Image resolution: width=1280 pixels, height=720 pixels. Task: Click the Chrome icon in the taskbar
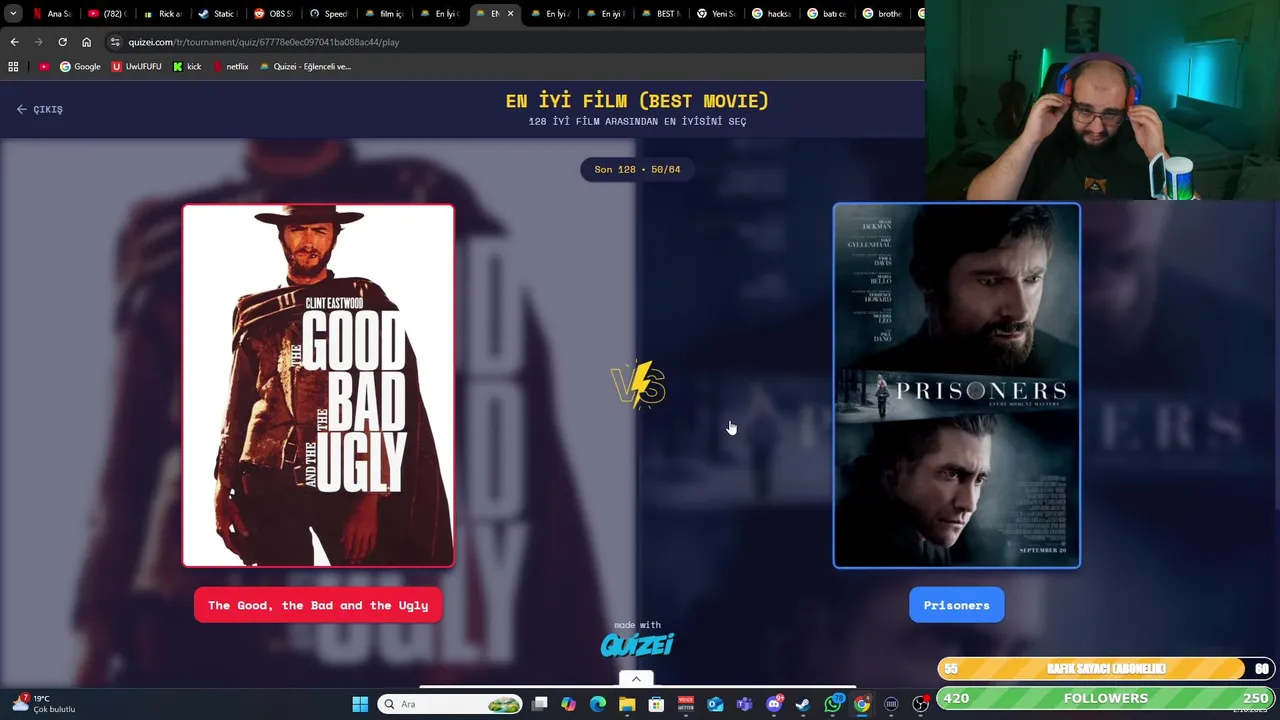pos(862,704)
